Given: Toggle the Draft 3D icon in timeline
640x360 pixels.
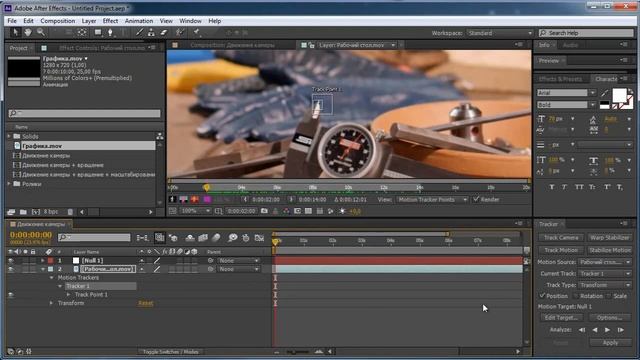Looking at the screenshot, I should click(x=173, y=238).
